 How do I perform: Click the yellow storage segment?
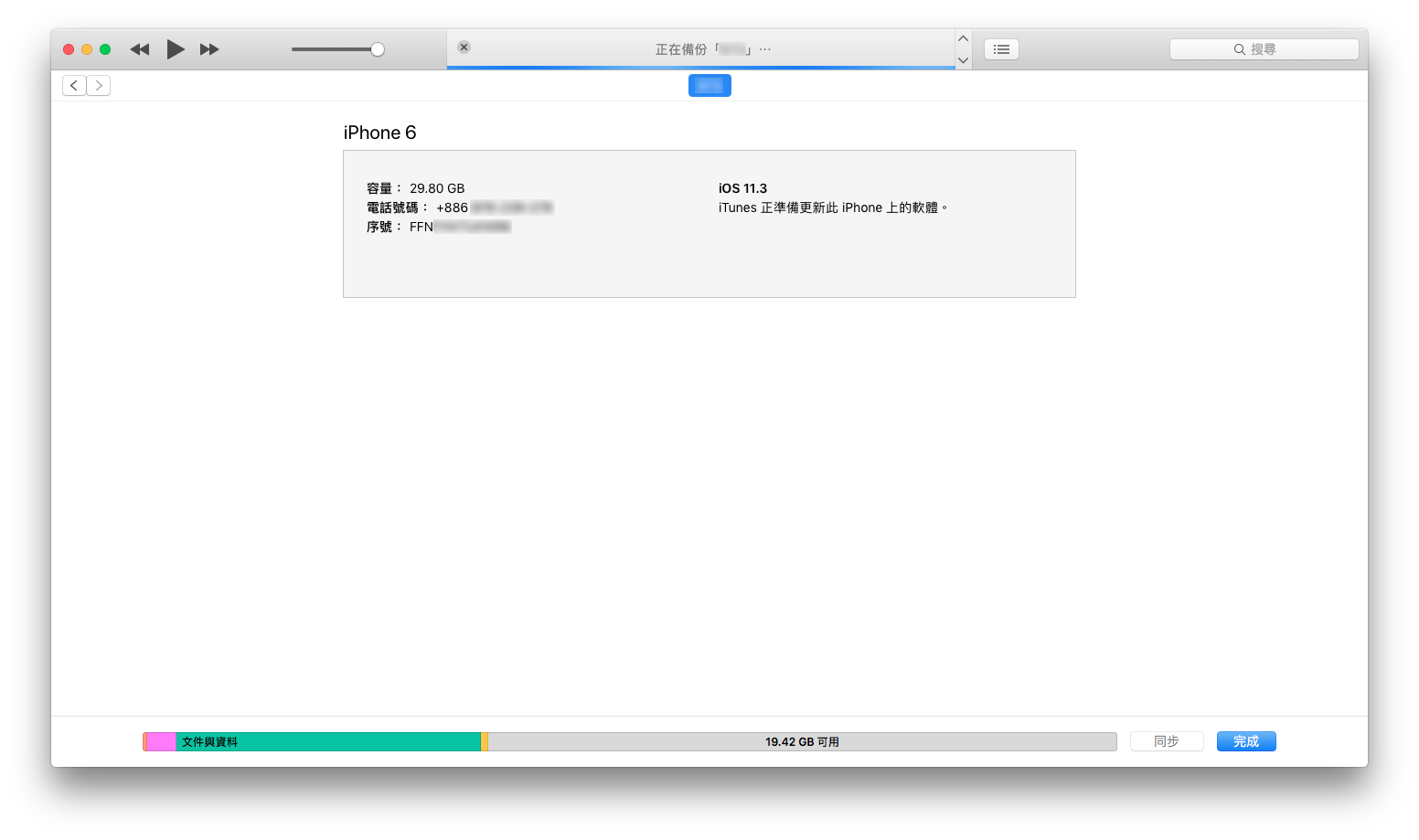point(485,741)
